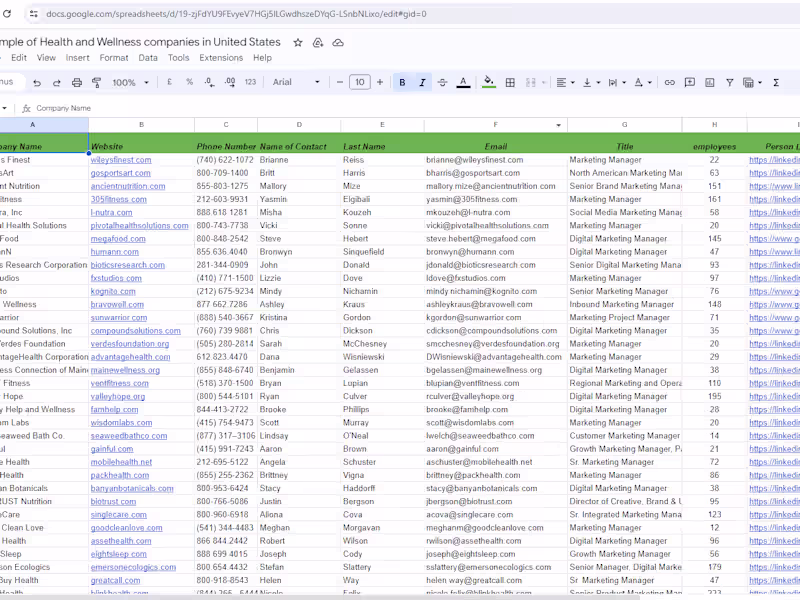This screenshot has width=800, height=600.
Task: Click the Format as percent icon
Action: pos(189,82)
